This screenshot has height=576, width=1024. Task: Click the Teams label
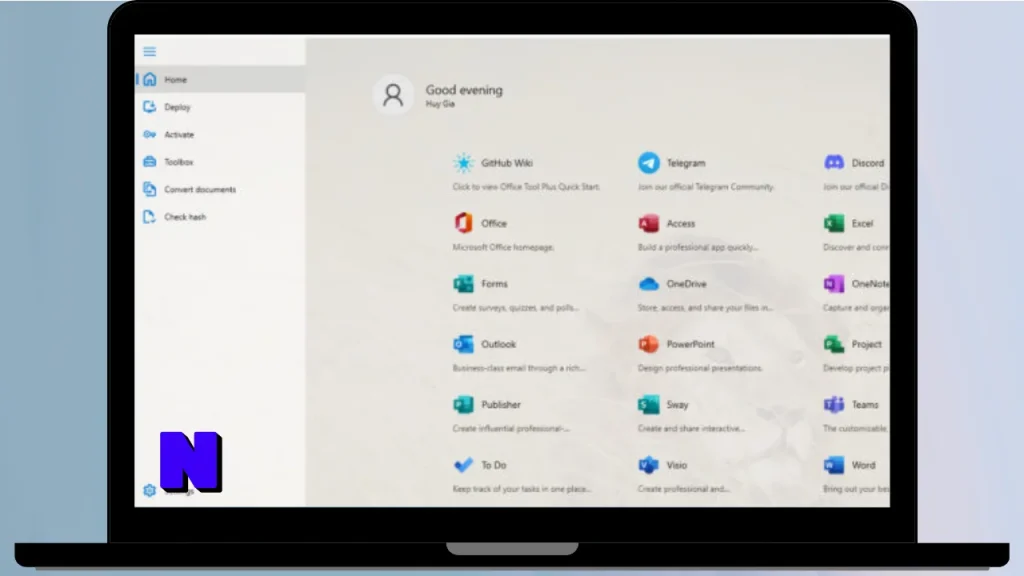point(865,404)
